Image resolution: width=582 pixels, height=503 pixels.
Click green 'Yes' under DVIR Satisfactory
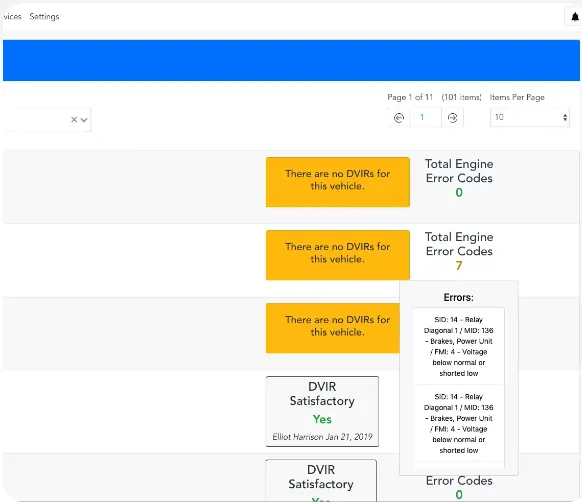point(322,419)
